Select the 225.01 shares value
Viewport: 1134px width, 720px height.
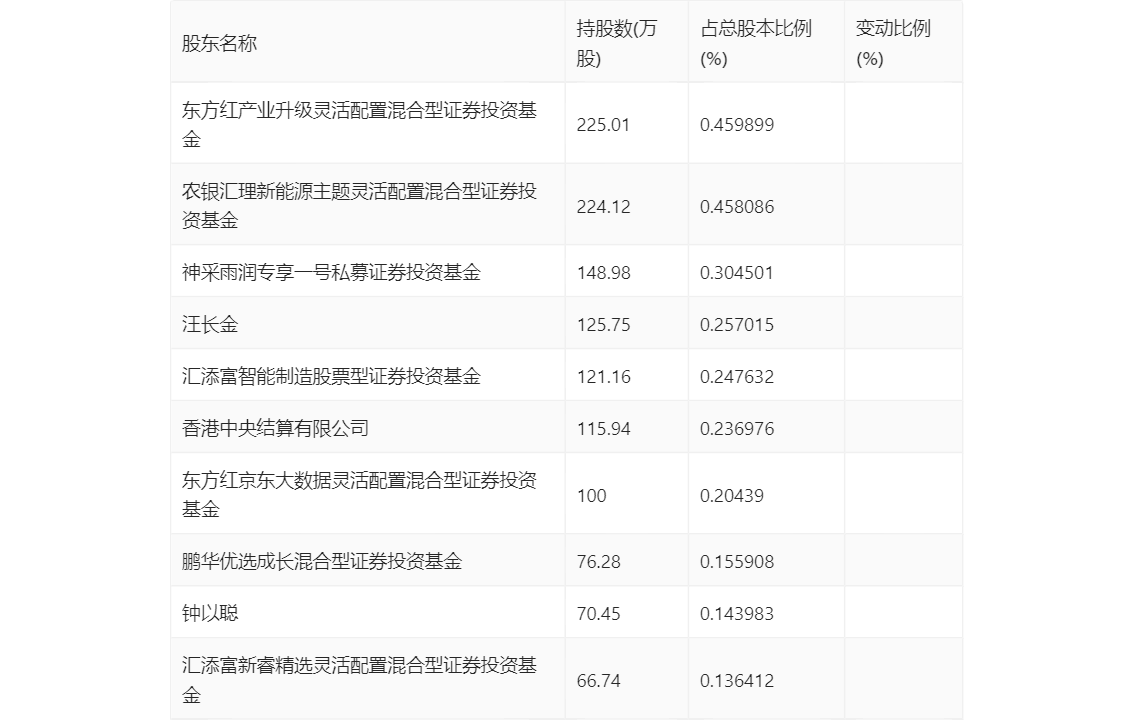point(603,125)
